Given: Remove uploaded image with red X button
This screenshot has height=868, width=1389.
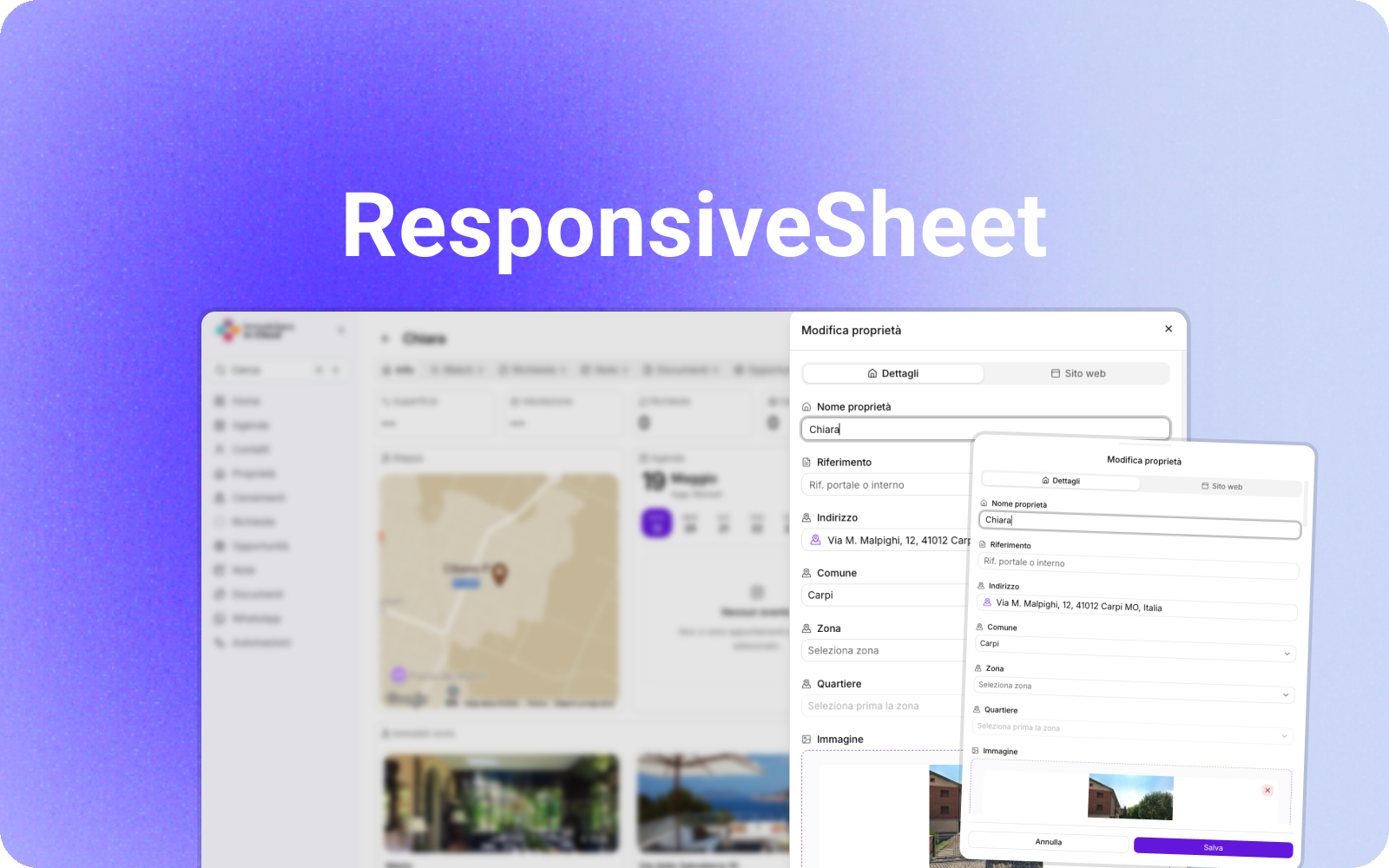Looking at the screenshot, I should pyautogui.click(x=1267, y=790).
